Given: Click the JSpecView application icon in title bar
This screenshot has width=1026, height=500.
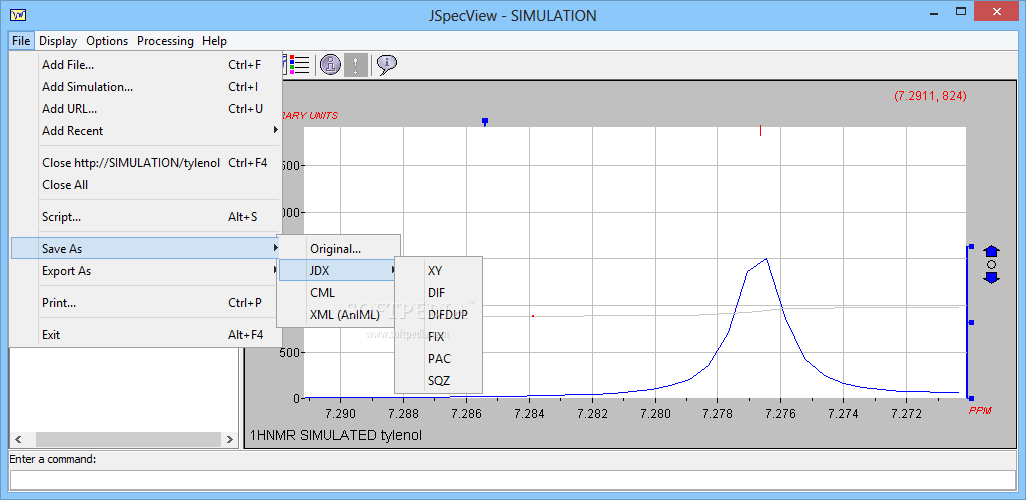Looking at the screenshot, I should (x=18, y=14).
